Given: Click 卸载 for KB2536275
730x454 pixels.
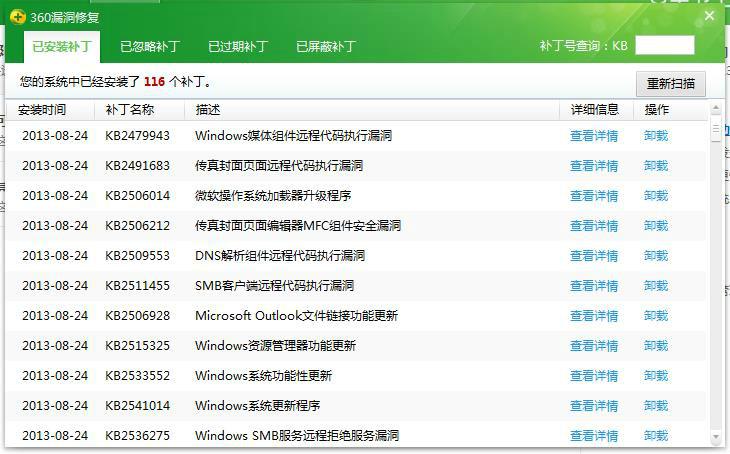Looking at the screenshot, I should tap(656, 436).
